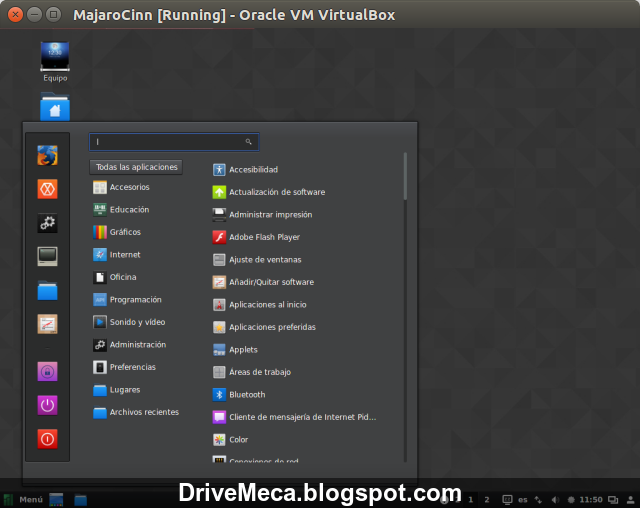
Task: Open the sound volume tray icon
Action: tap(555, 499)
